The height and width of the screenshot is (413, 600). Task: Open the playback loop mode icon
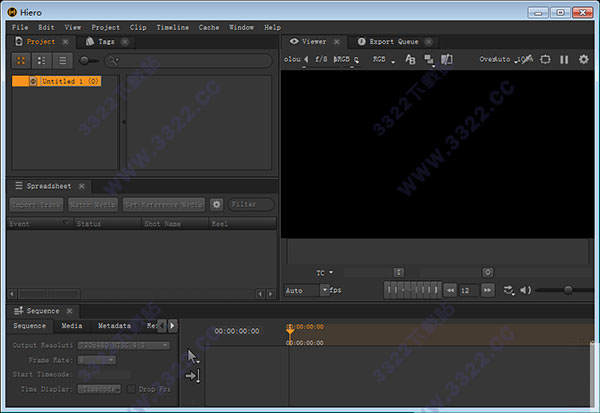(508, 290)
